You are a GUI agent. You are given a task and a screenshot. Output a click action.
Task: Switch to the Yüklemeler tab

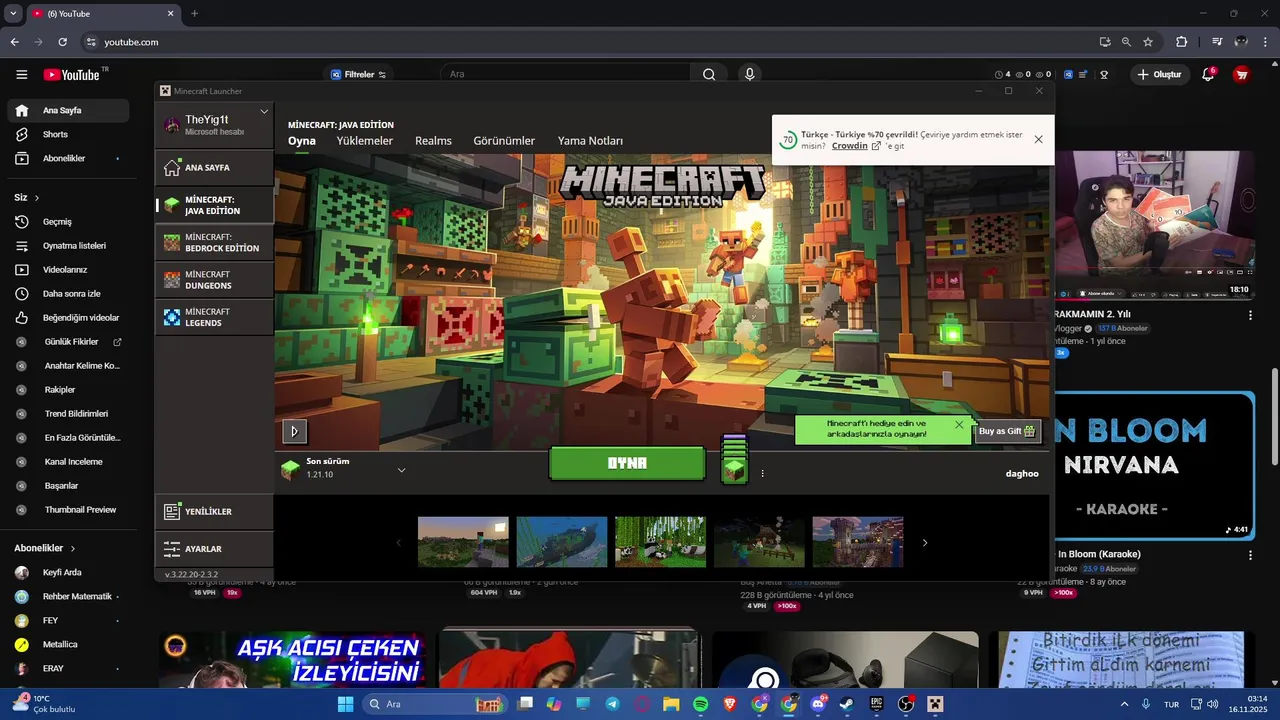coord(365,141)
